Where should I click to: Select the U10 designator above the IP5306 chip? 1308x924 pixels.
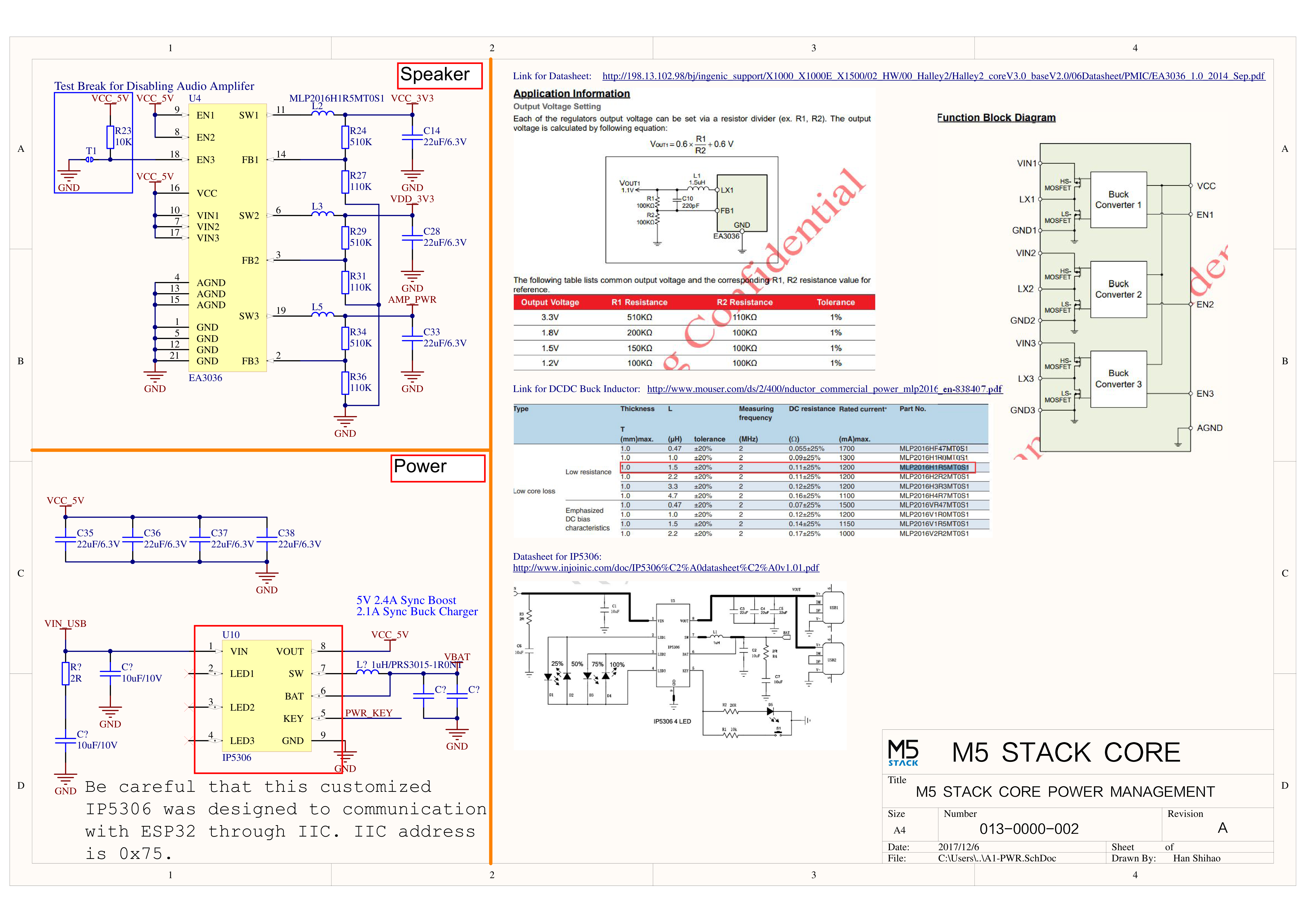231,635
